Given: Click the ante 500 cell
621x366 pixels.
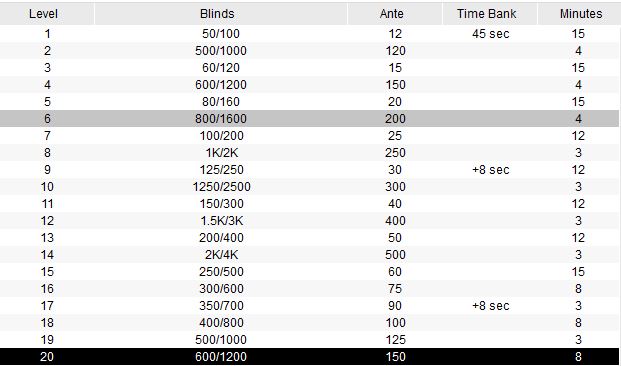Looking at the screenshot, I should point(395,255).
